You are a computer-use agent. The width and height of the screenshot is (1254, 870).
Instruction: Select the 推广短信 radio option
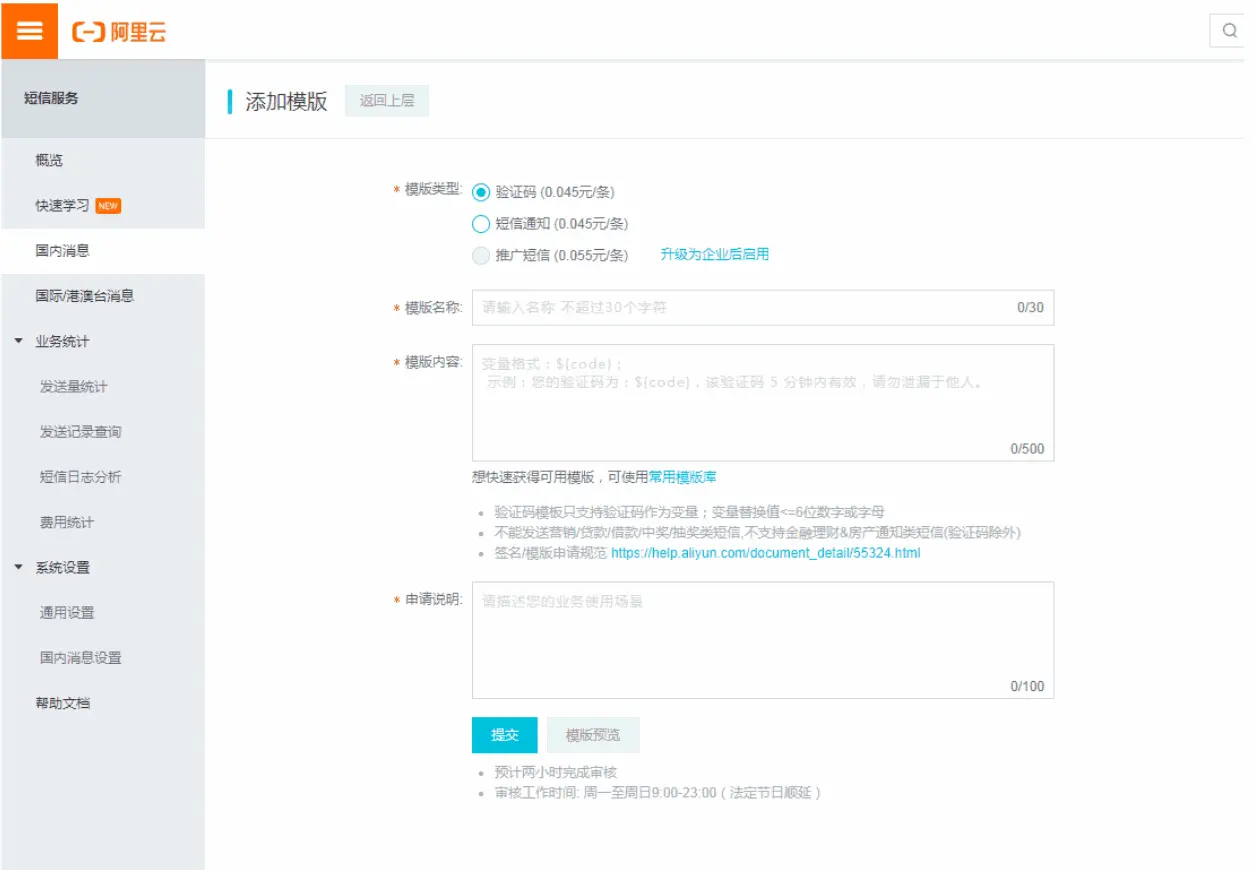point(481,255)
